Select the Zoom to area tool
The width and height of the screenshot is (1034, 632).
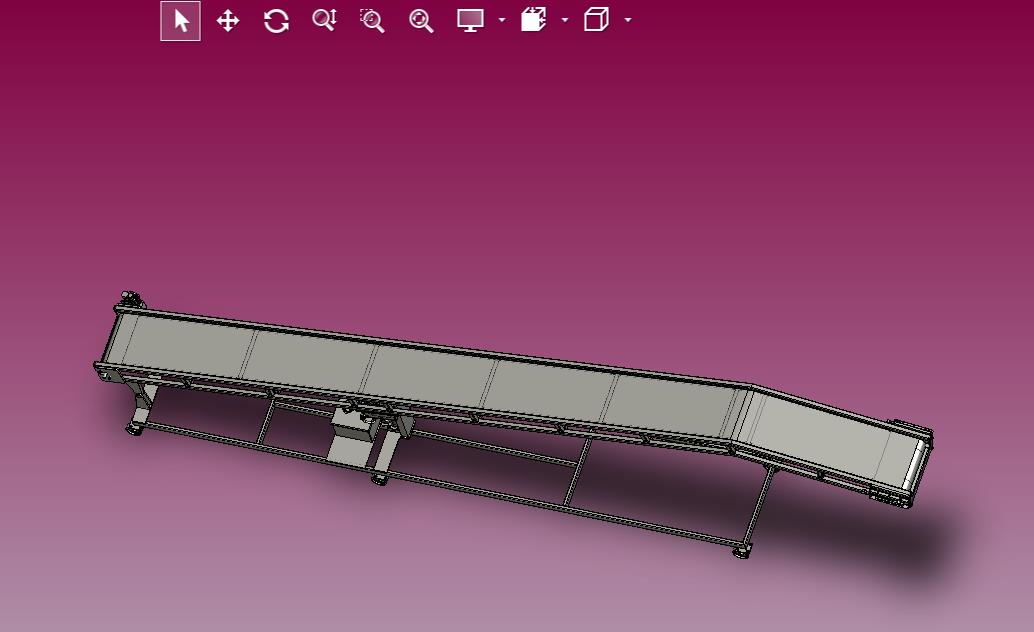pyautogui.click(x=373, y=20)
